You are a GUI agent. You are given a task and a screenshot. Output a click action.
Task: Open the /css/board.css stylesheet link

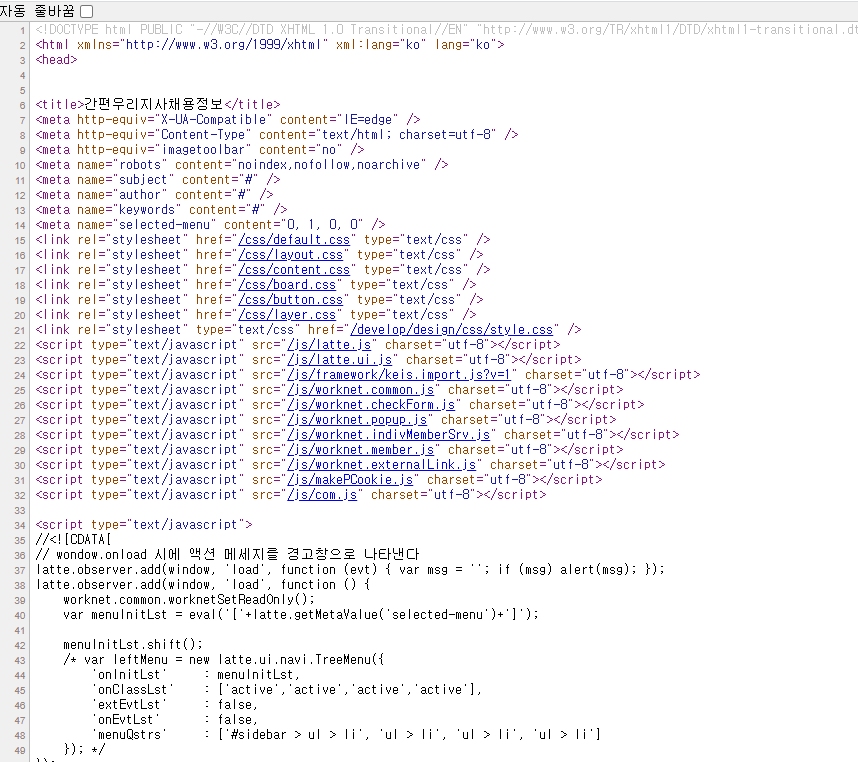287,284
